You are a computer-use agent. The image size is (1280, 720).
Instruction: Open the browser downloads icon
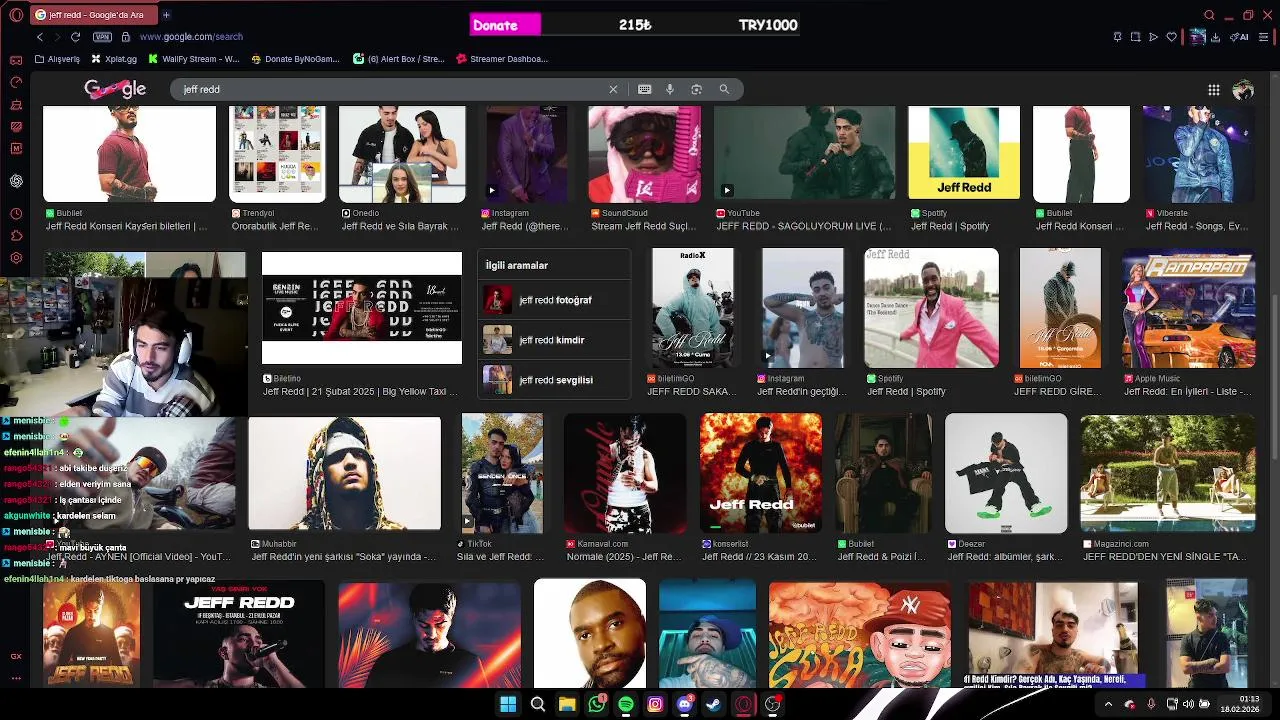tap(1215, 37)
